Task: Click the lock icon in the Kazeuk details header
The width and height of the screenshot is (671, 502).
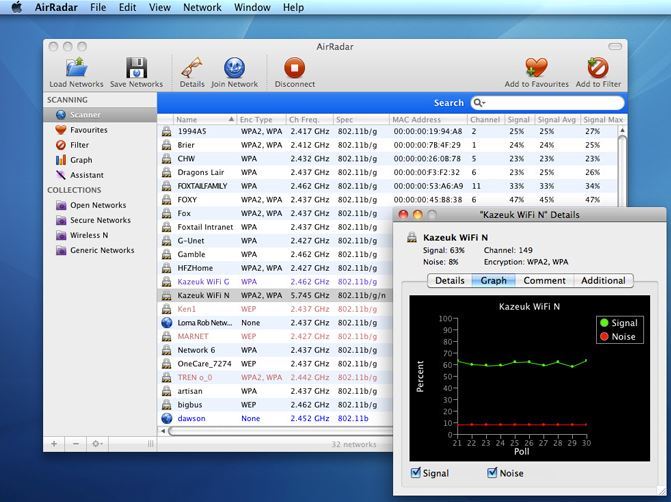Action: 412,238
